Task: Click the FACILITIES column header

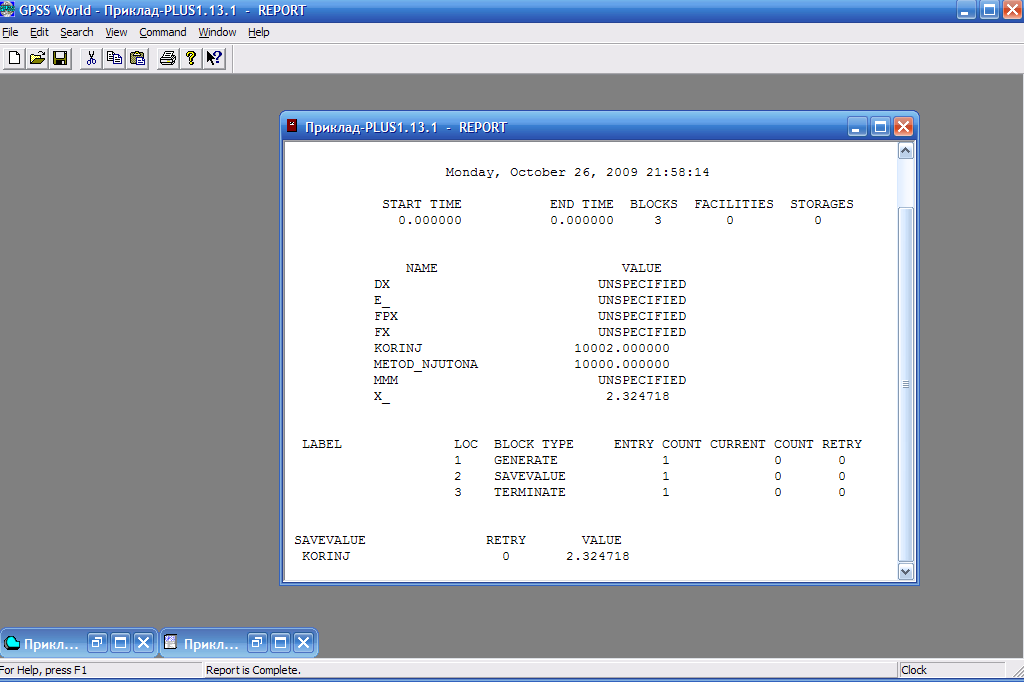Action: [734, 204]
